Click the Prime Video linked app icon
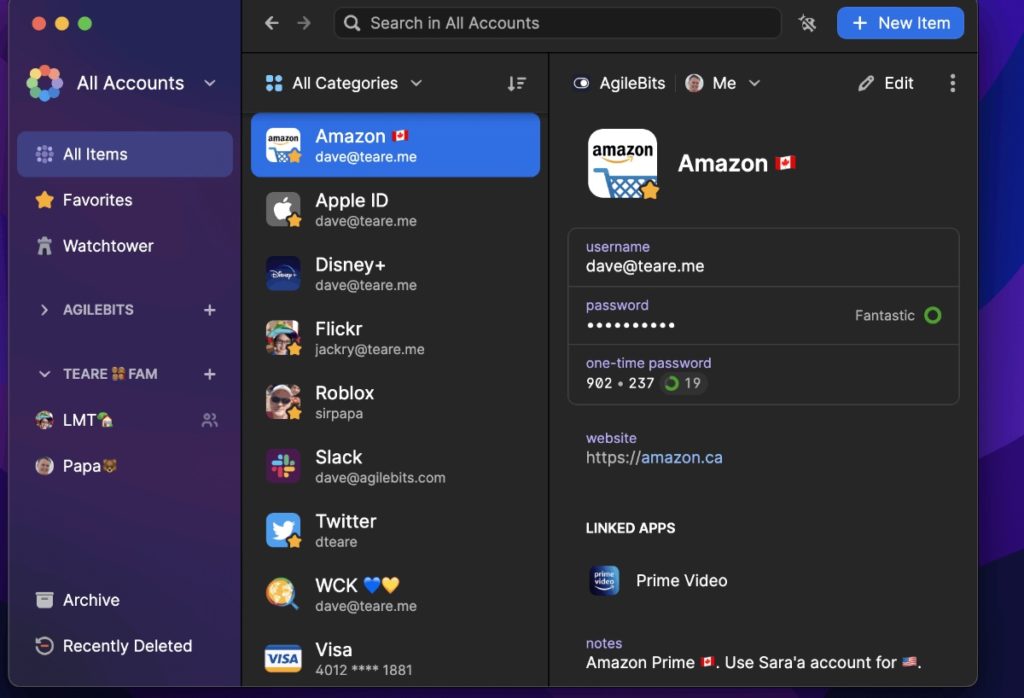 [x=604, y=581]
